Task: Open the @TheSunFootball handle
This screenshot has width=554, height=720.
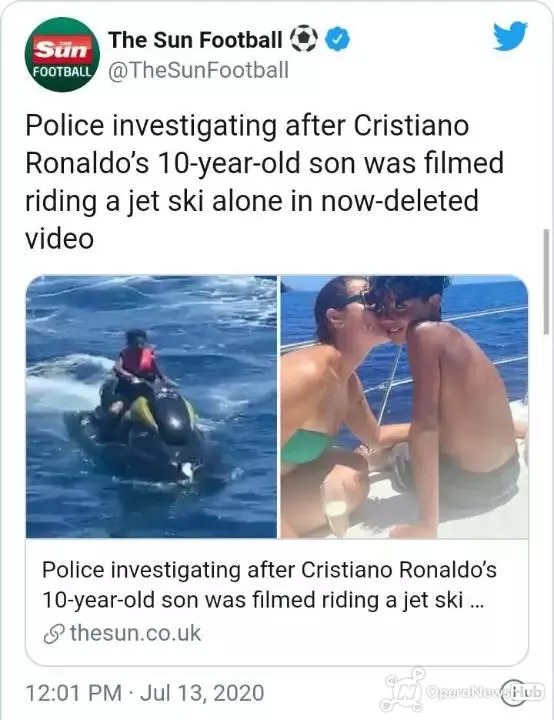Action: click(198, 70)
